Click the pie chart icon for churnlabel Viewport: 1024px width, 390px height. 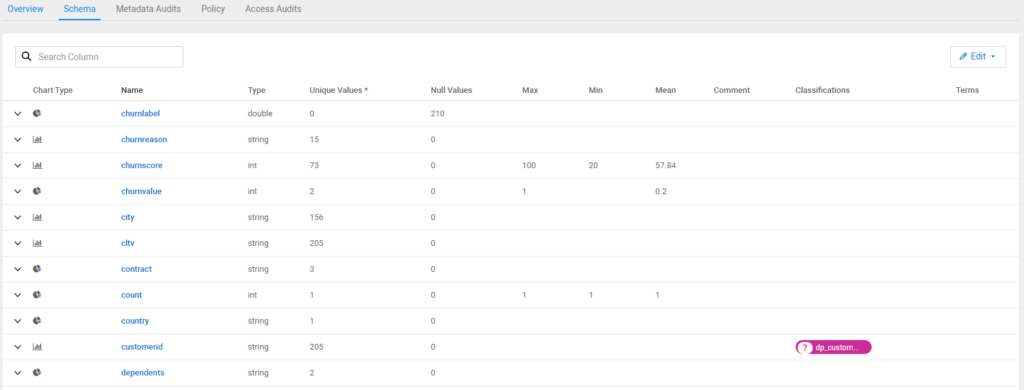pyautogui.click(x=37, y=113)
